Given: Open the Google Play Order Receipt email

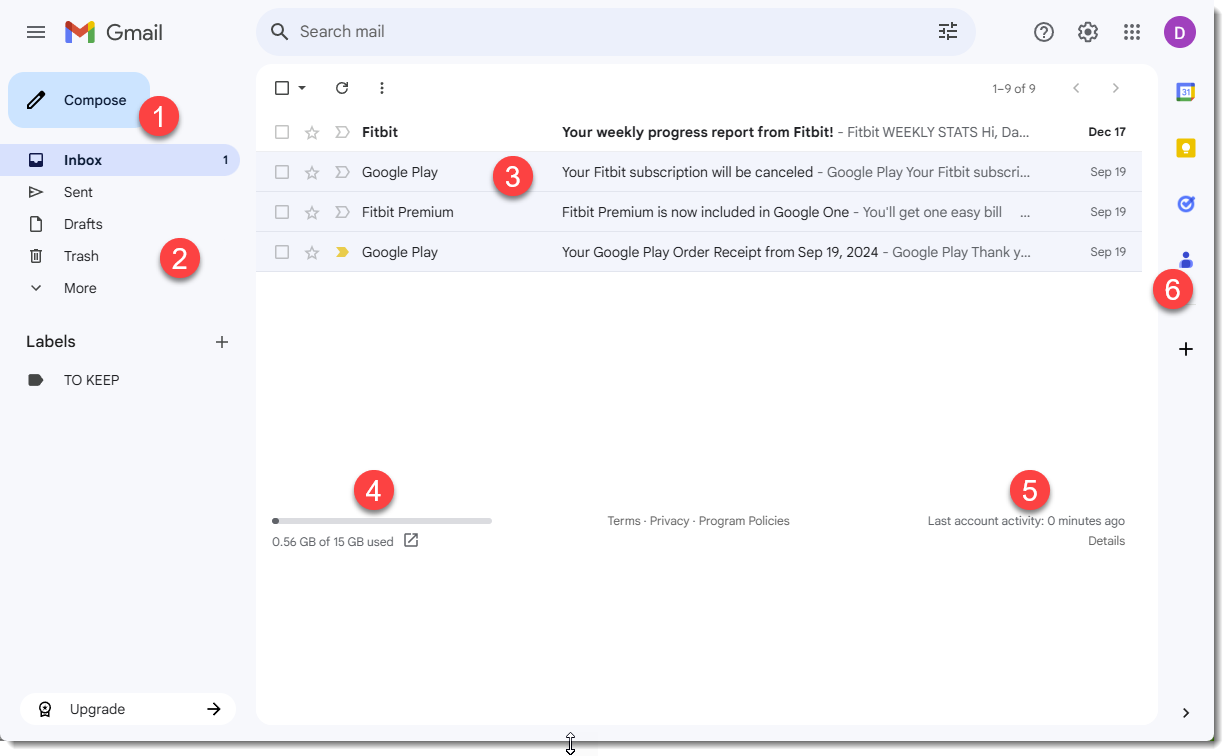Looking at the screenshot, I should (698, 252).
